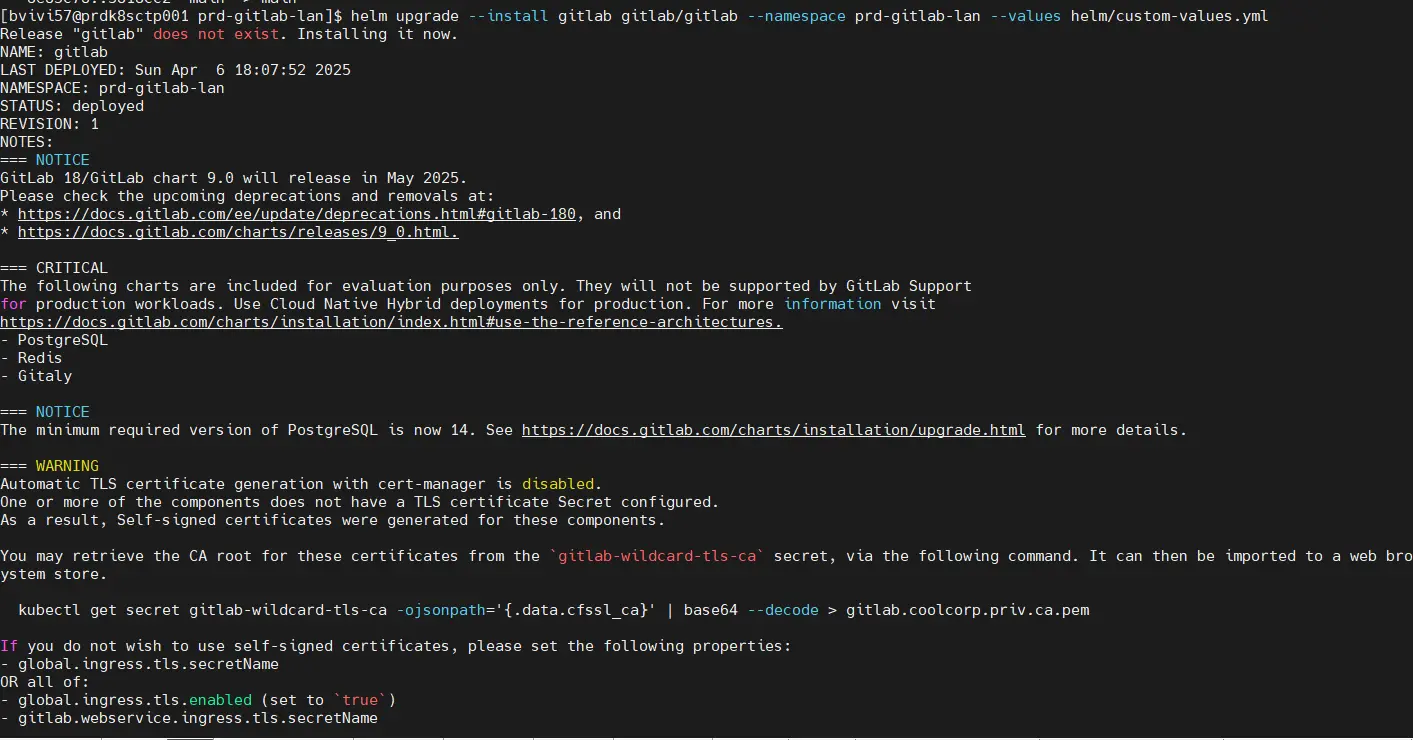1413x740 pixels.
Task: Click the "Self-signed certificates were generated" line
Action: 332,520
